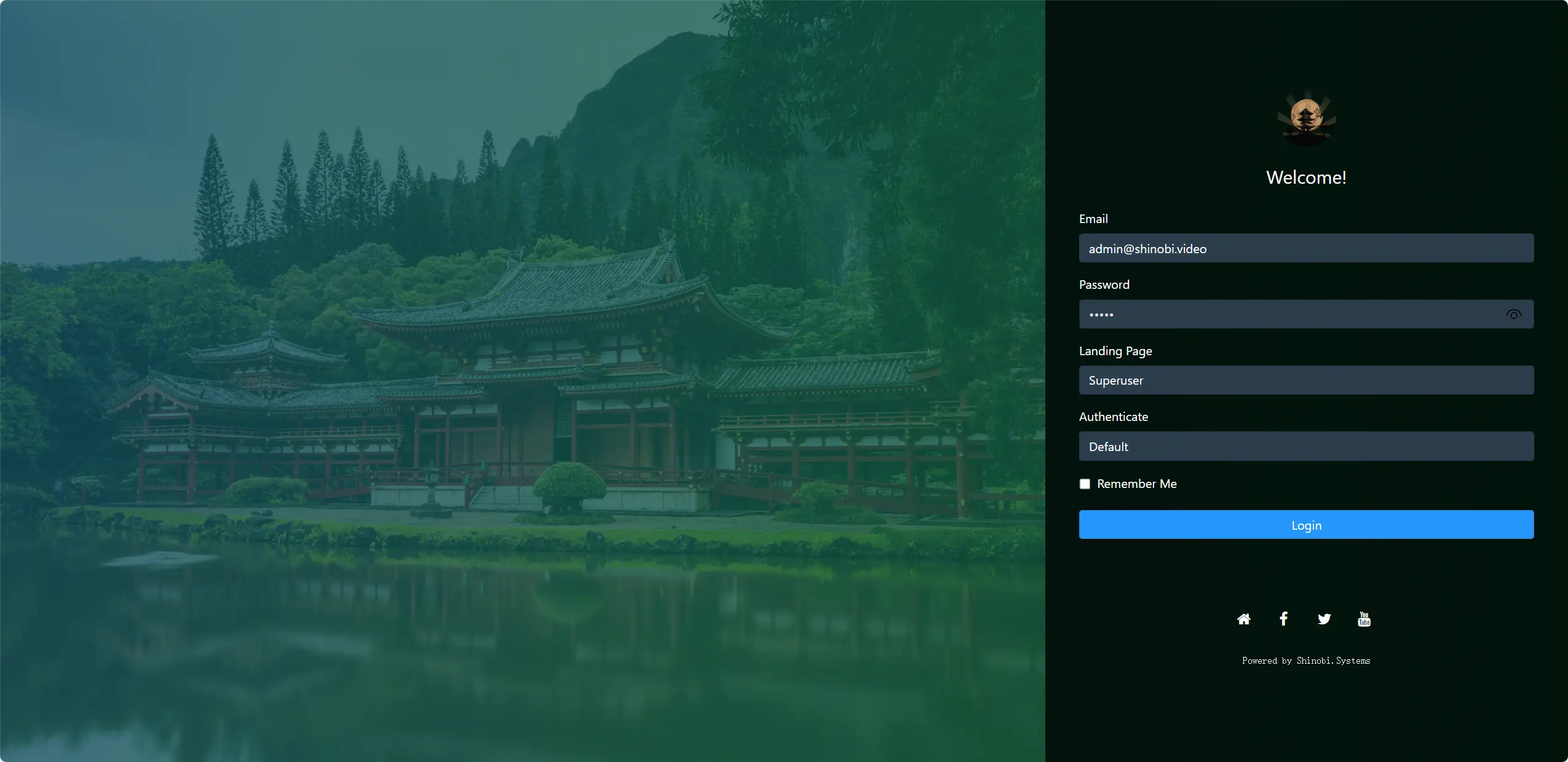Open the home page icon link
Image resolution: width=1568 pixels, height=762 pixels.
pos(1243,619)
